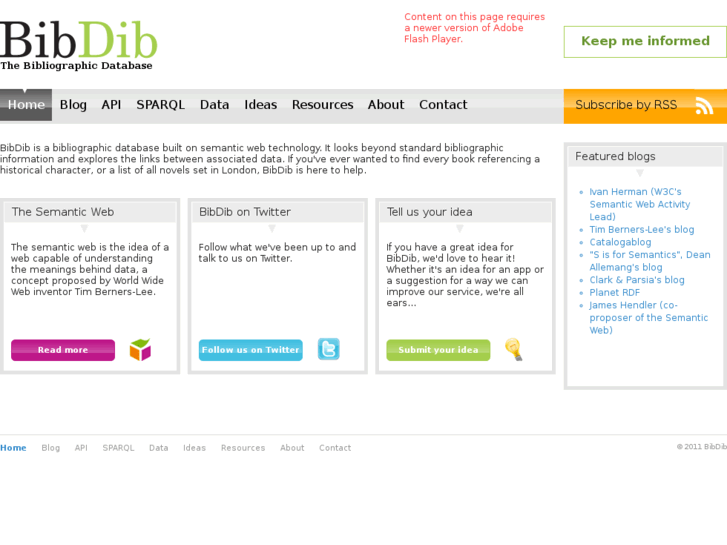
Task: Click API in the footer
Action: pyautogui.click(x=81, y=448)
